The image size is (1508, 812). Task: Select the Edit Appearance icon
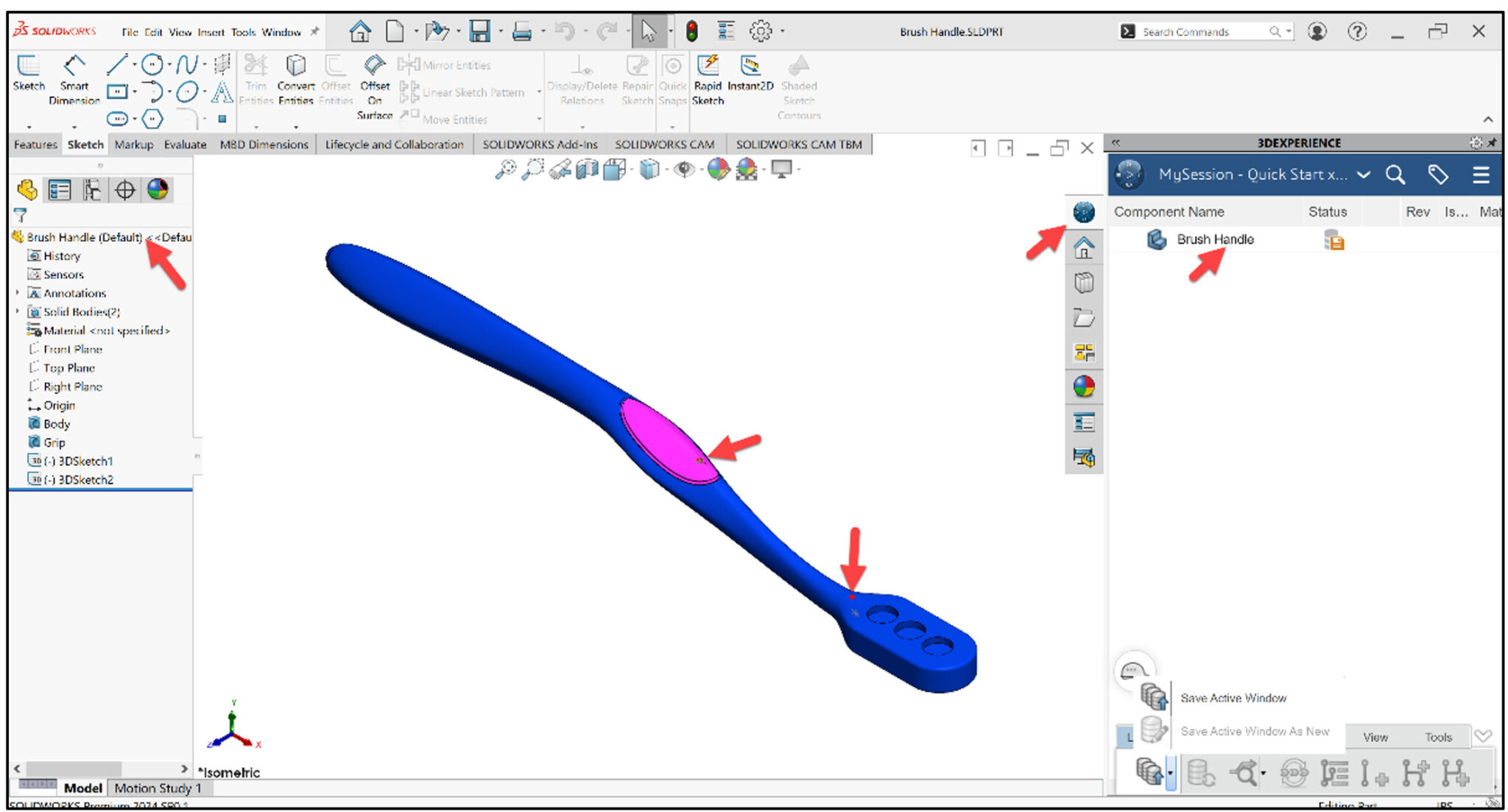point(719,170)
